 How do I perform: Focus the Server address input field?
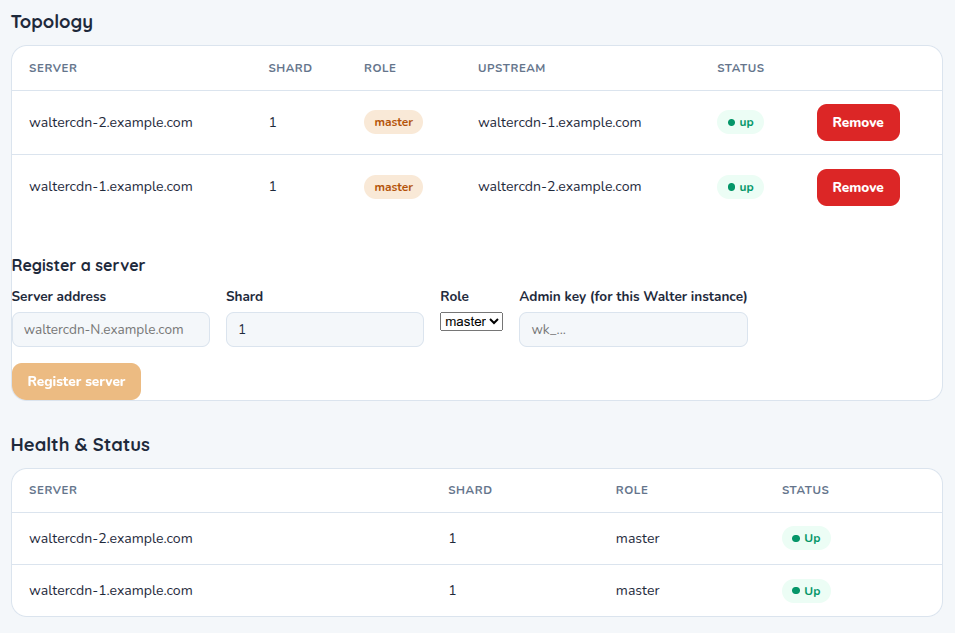111,330
